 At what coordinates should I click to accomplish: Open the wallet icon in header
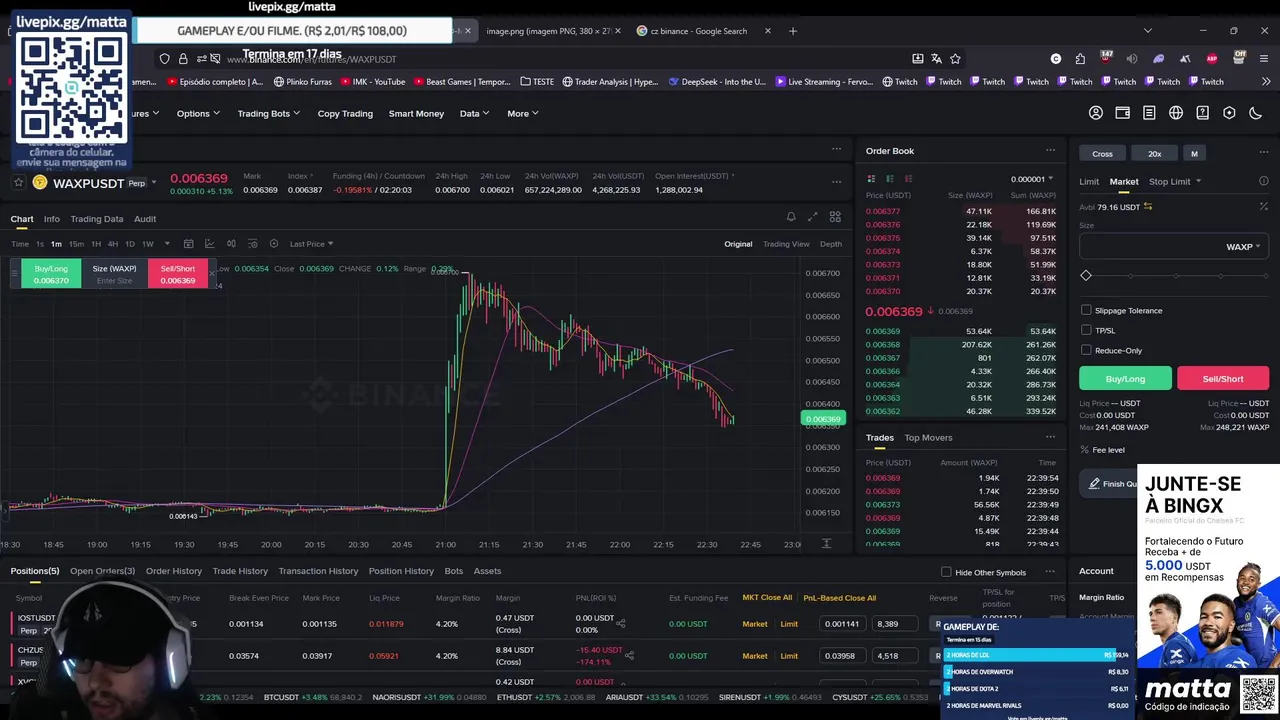1123,113
